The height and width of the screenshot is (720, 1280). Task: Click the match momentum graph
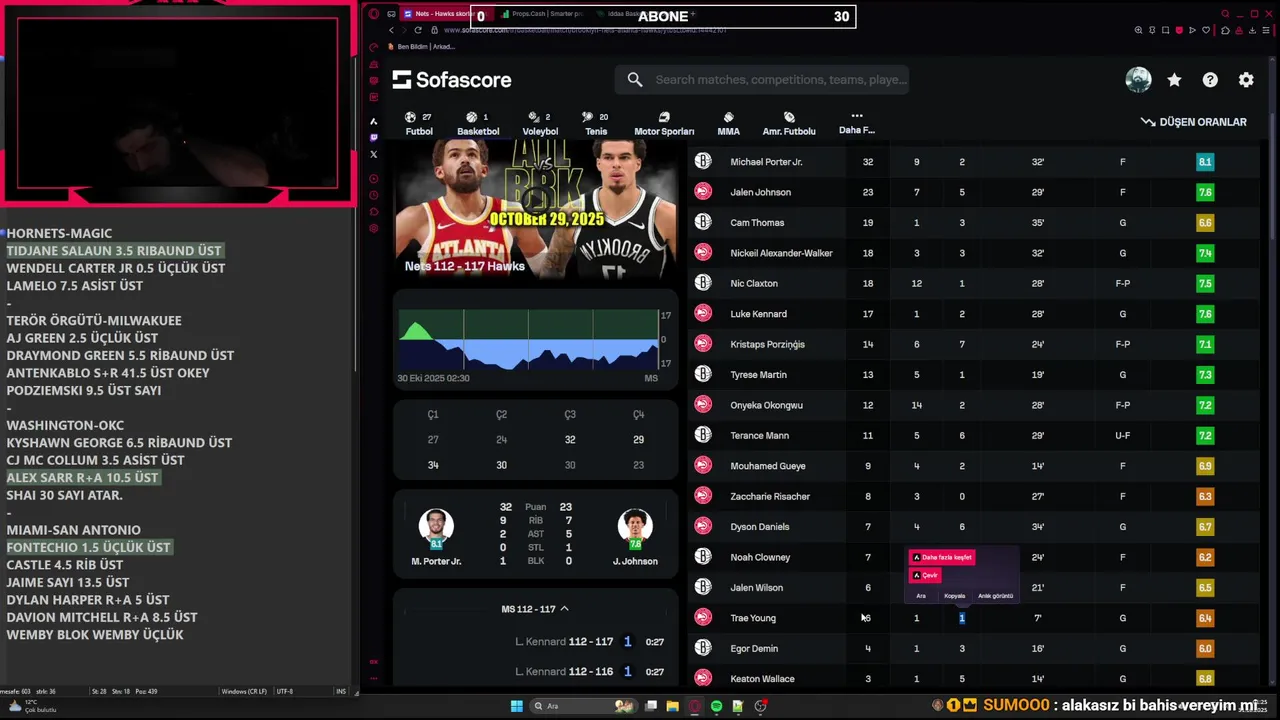[x=528, y=340]
